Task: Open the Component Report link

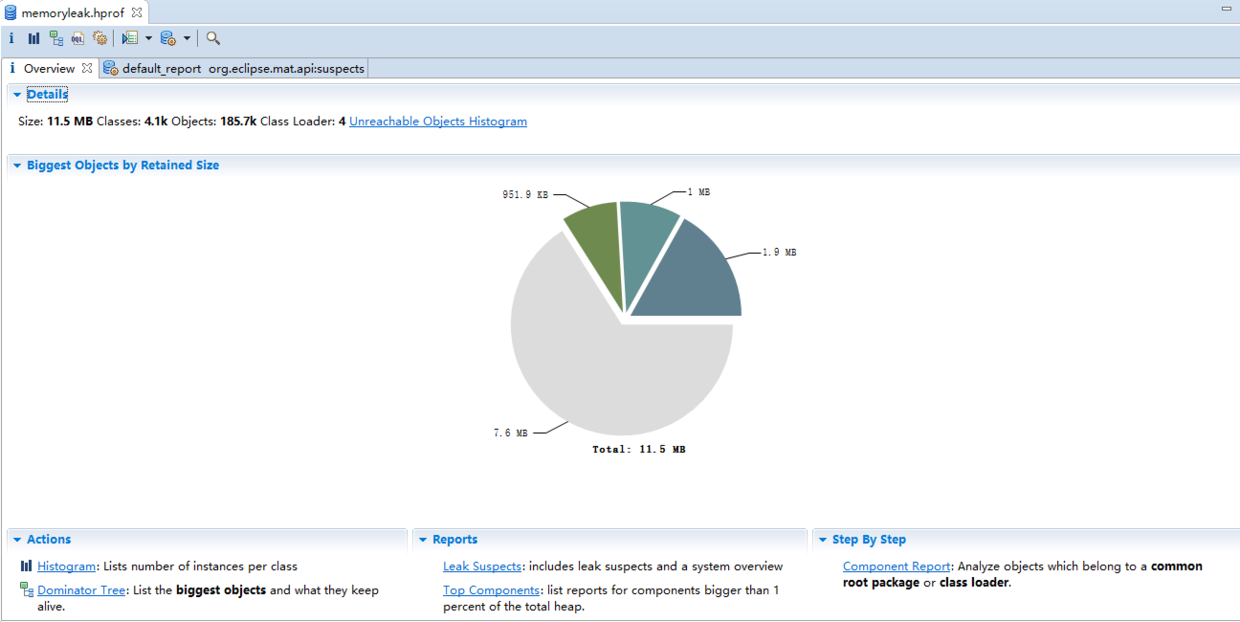Action: coord(896,566)
